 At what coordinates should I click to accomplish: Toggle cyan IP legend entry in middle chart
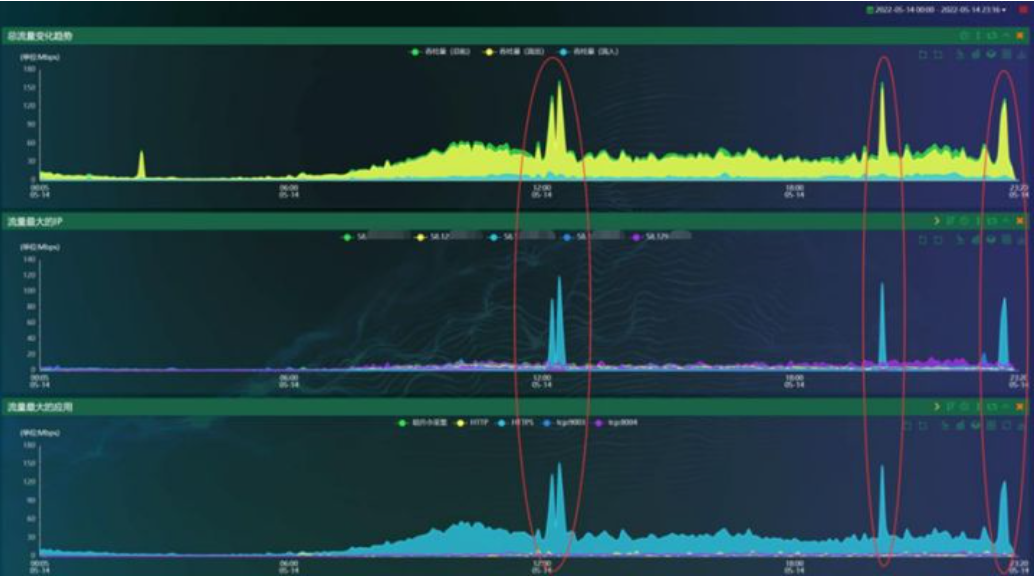pyautogui.click(x=521, y=236)
